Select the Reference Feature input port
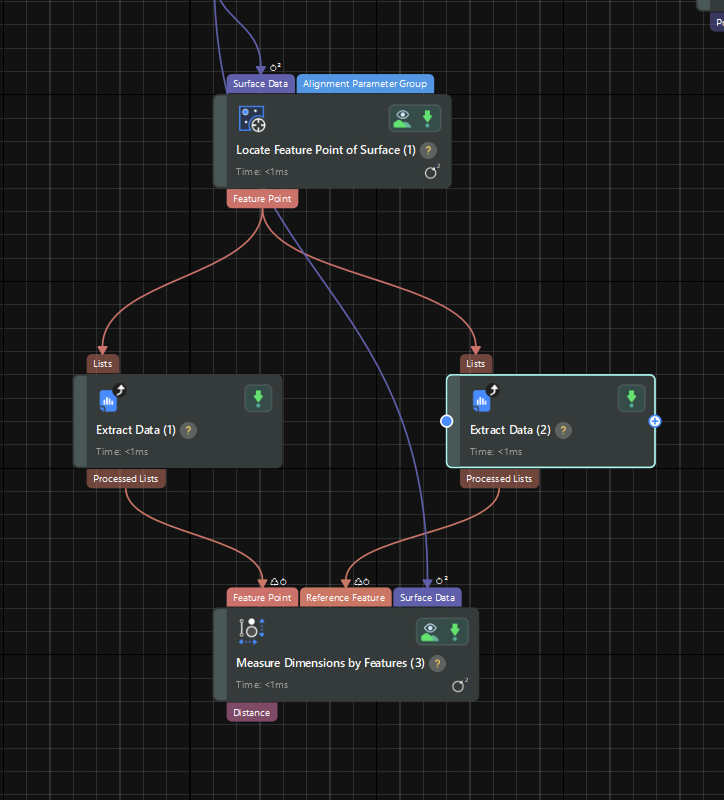Screen dimensions: 724x800 tap(345, 598)
